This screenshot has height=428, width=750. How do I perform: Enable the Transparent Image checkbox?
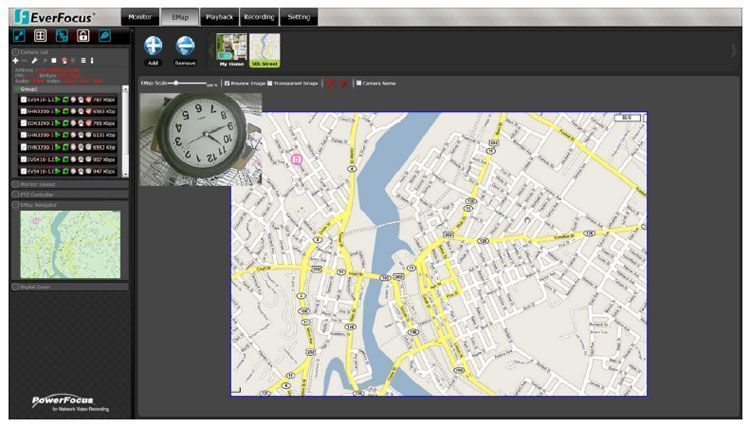270,83
